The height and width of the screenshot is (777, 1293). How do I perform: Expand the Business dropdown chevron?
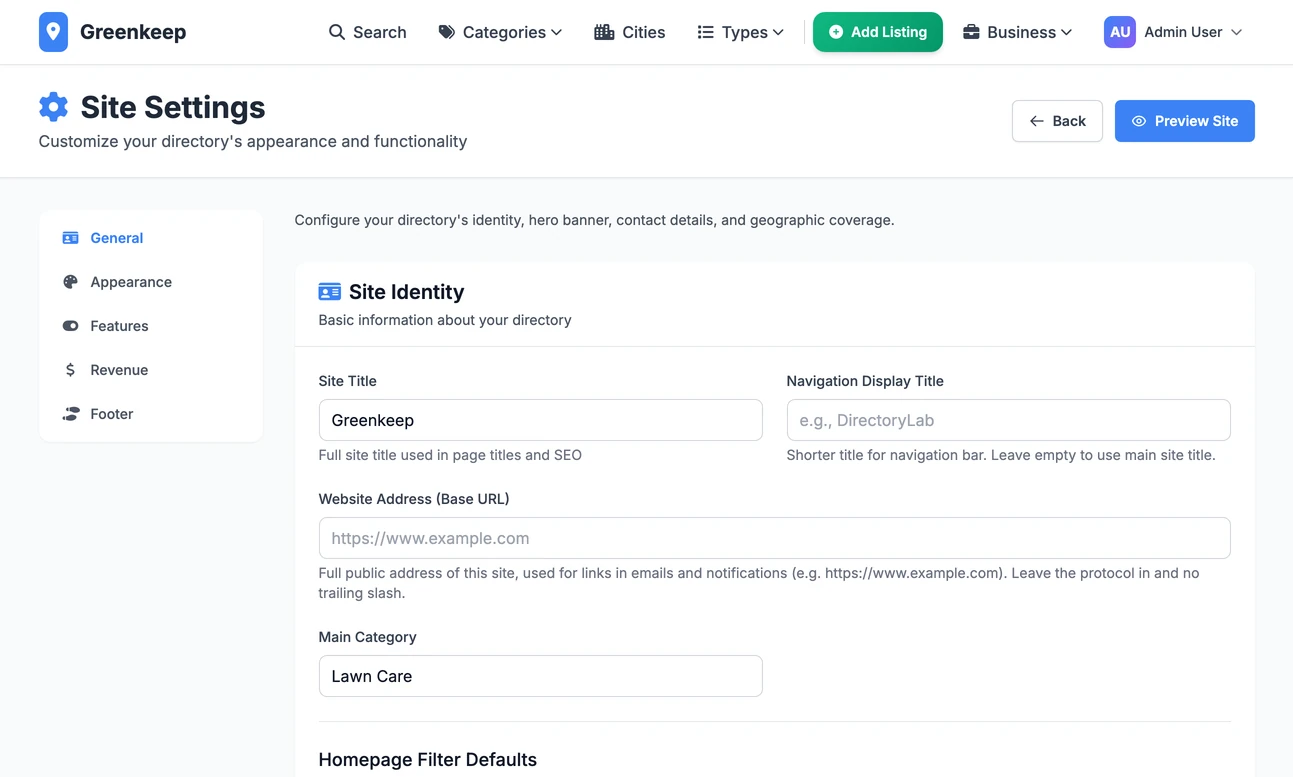[1066, 32]
